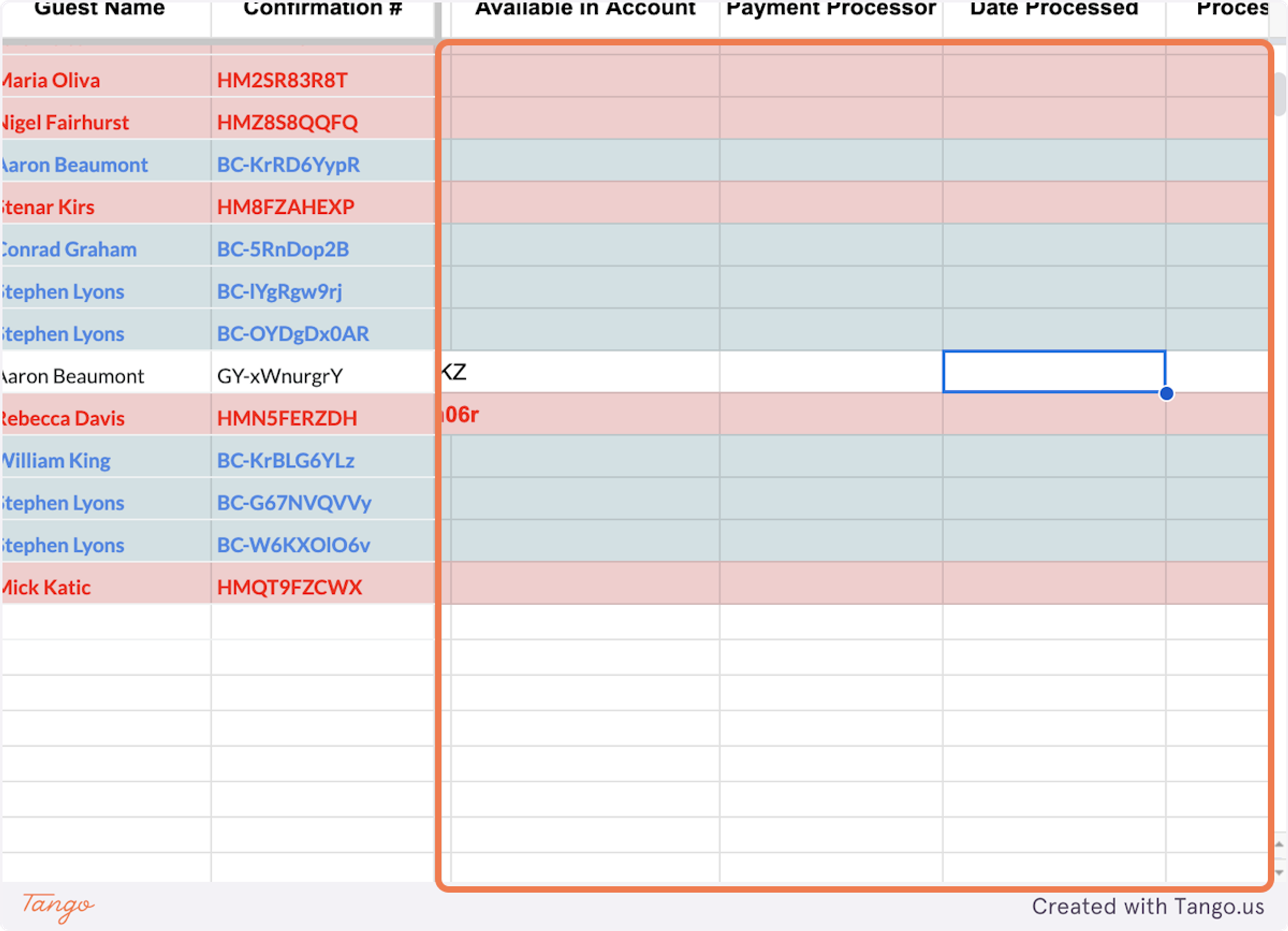The height and width of the screenshot is (931, 1288).
Task: Click the scroll up arrow
Action: coord(1279,843)
